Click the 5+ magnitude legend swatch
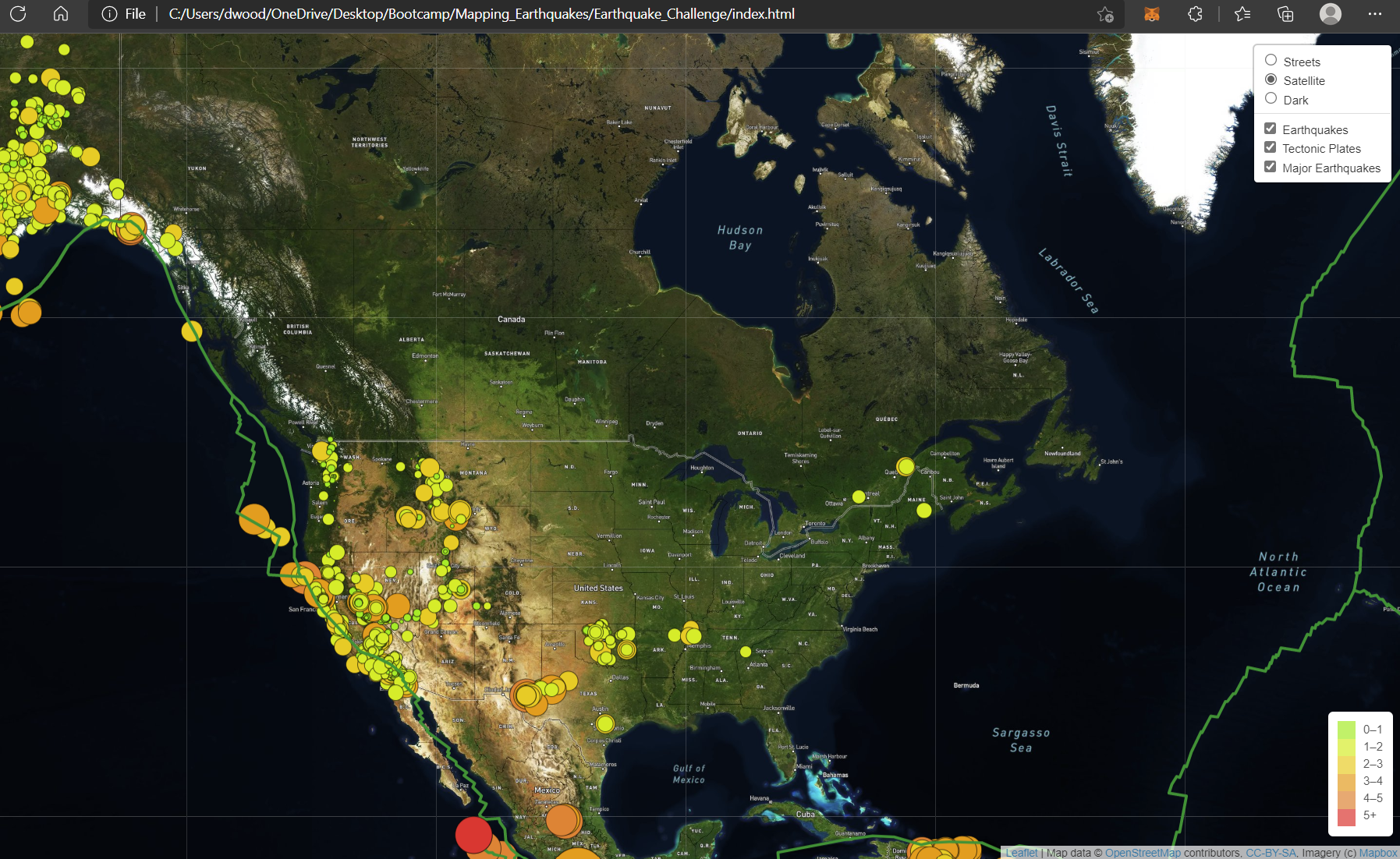Image resolution: width=1400 pixels, height=859 pixels. click(x=1347, y=816)
